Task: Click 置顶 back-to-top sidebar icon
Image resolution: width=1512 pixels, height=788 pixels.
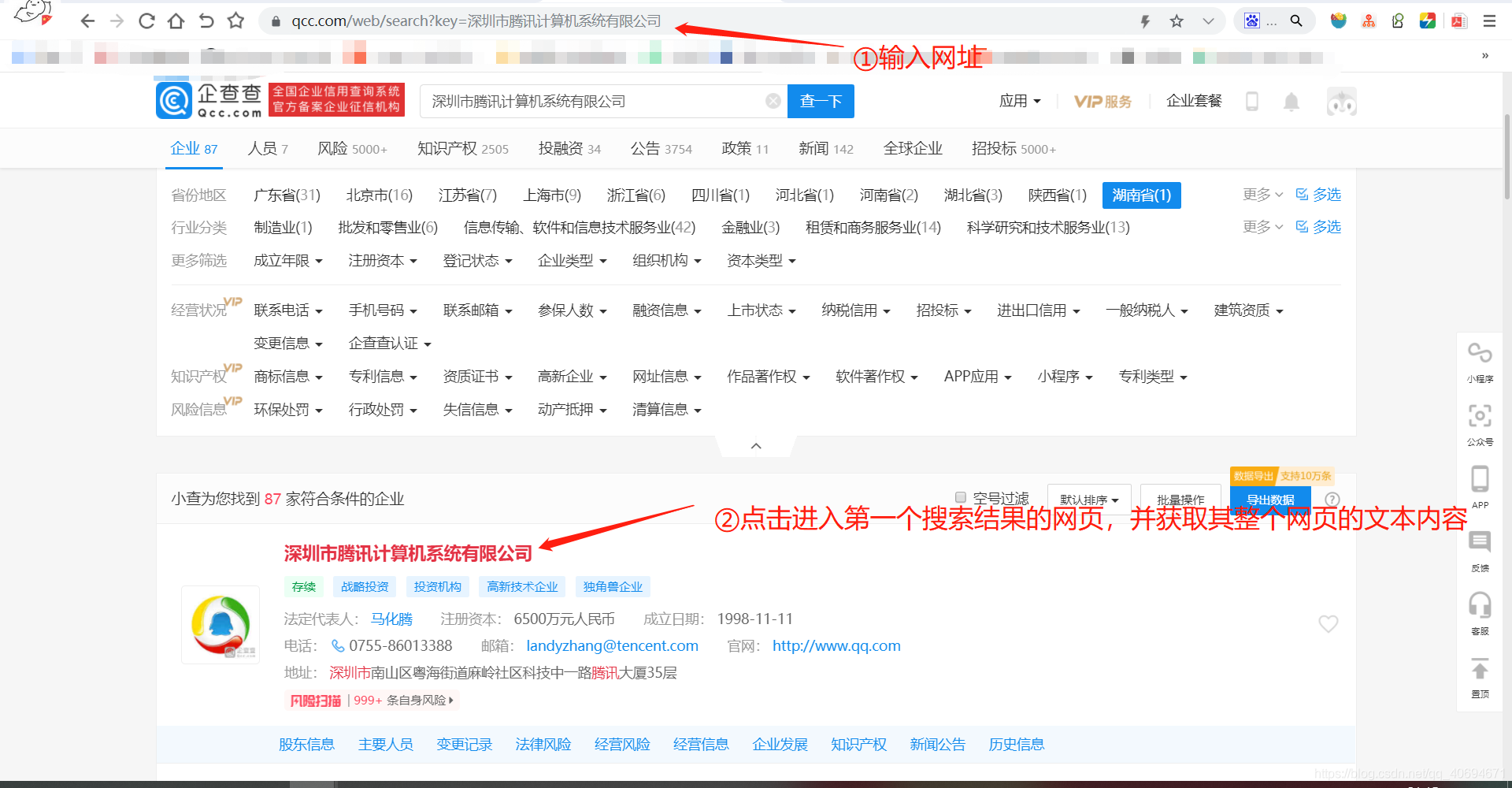Action: tap(1480, 678)
